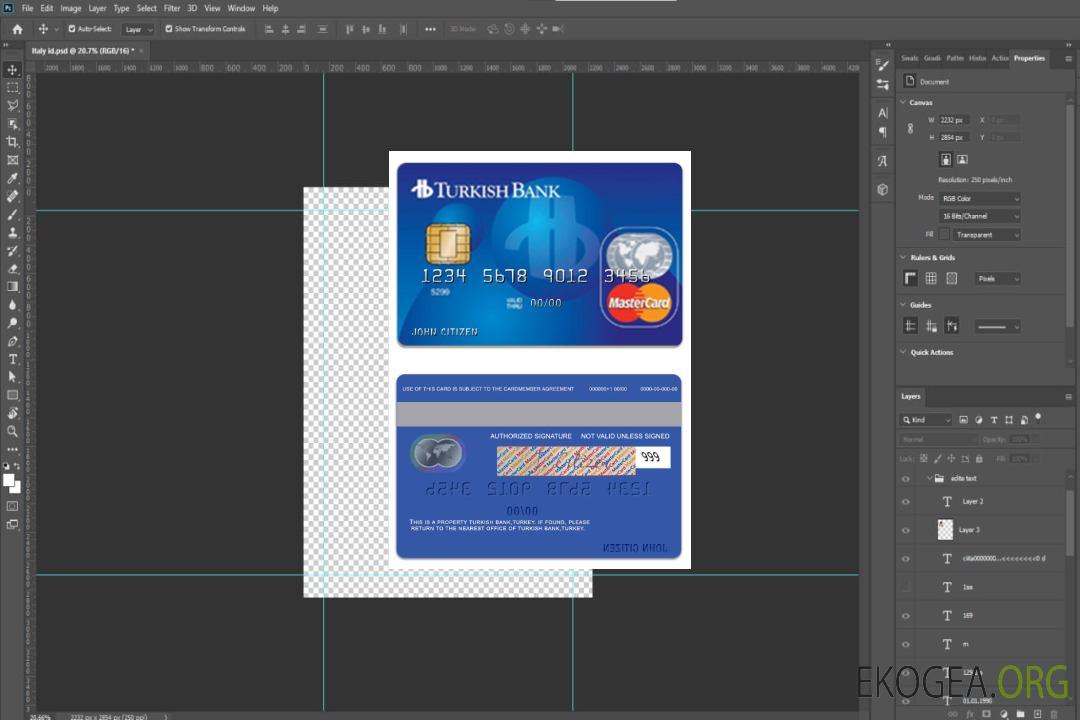Select the Eraser tool
Image resolution: width=1080 pixels, height=720 pixels.
pos(12,269)
